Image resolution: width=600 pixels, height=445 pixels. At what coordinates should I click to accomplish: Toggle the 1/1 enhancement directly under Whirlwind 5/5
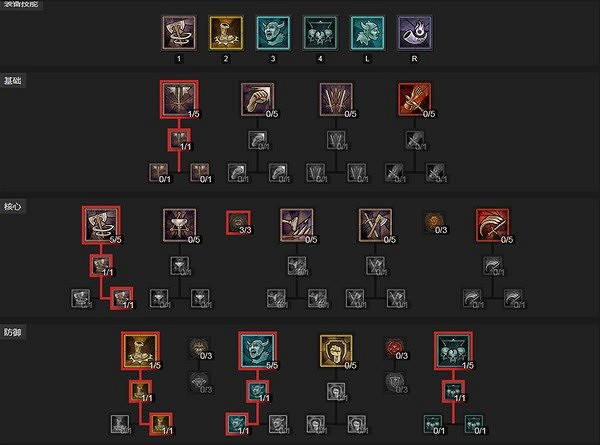coord(101,266)
